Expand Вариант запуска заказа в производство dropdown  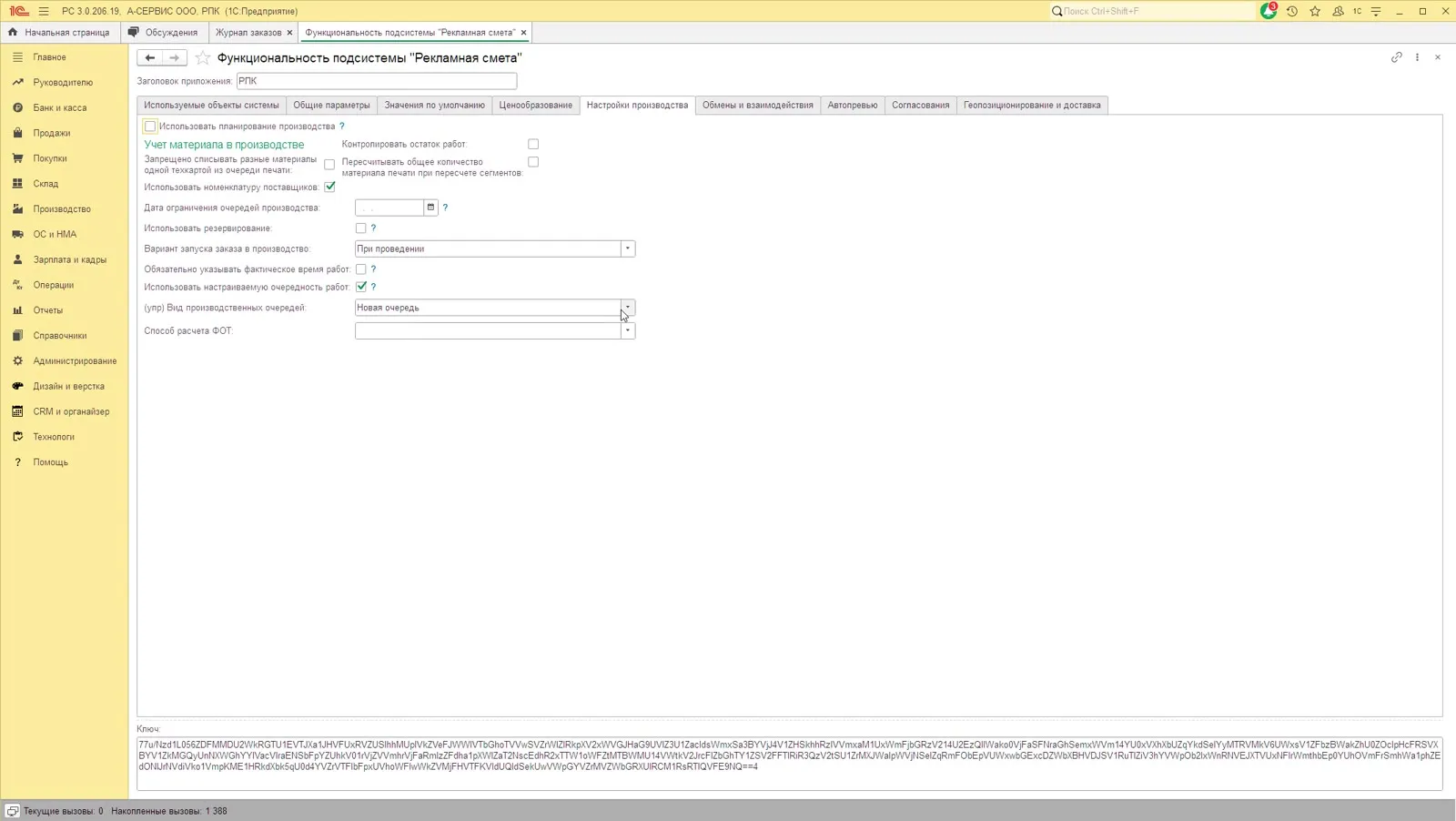click(x=628, y=248)
